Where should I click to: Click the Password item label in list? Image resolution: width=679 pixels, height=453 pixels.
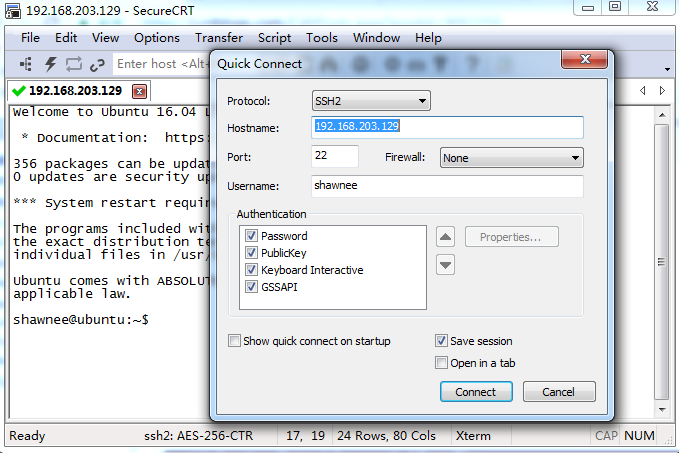coord(284,236)
